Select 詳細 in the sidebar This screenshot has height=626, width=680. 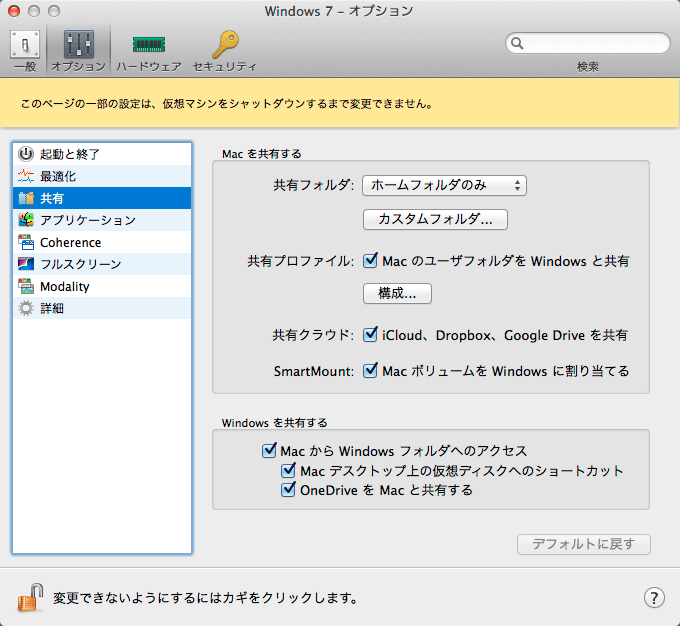pyautogui.click(x=102, y=308)
